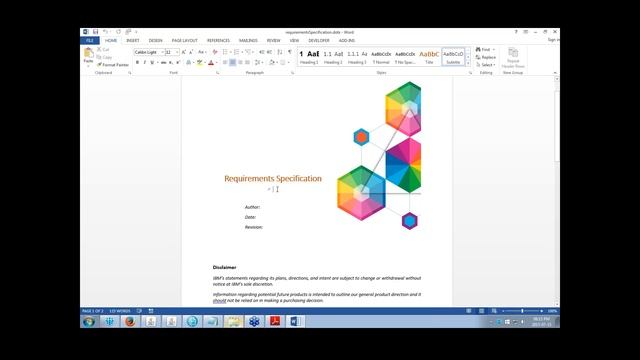Click the proofing errors icon in status bar
The width and height of the screenshot is (640, 360).
point(139,311)
